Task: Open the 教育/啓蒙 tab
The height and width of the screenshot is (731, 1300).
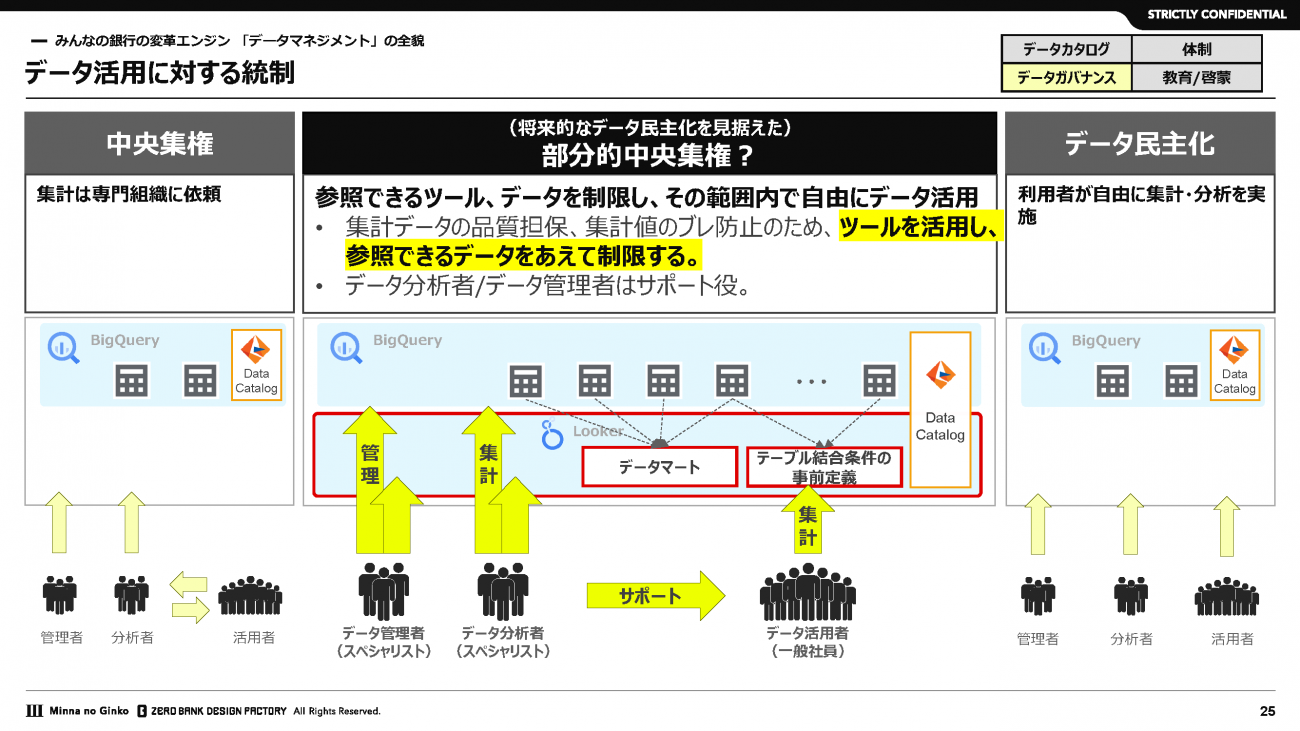Action: click(1196, 77)
